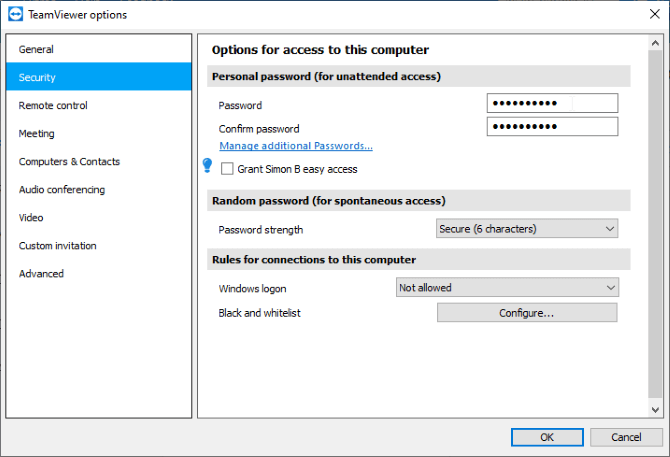Dismiss dialog with Cancel button
This screenshot has width=670, height=457.
click(626, 437)
